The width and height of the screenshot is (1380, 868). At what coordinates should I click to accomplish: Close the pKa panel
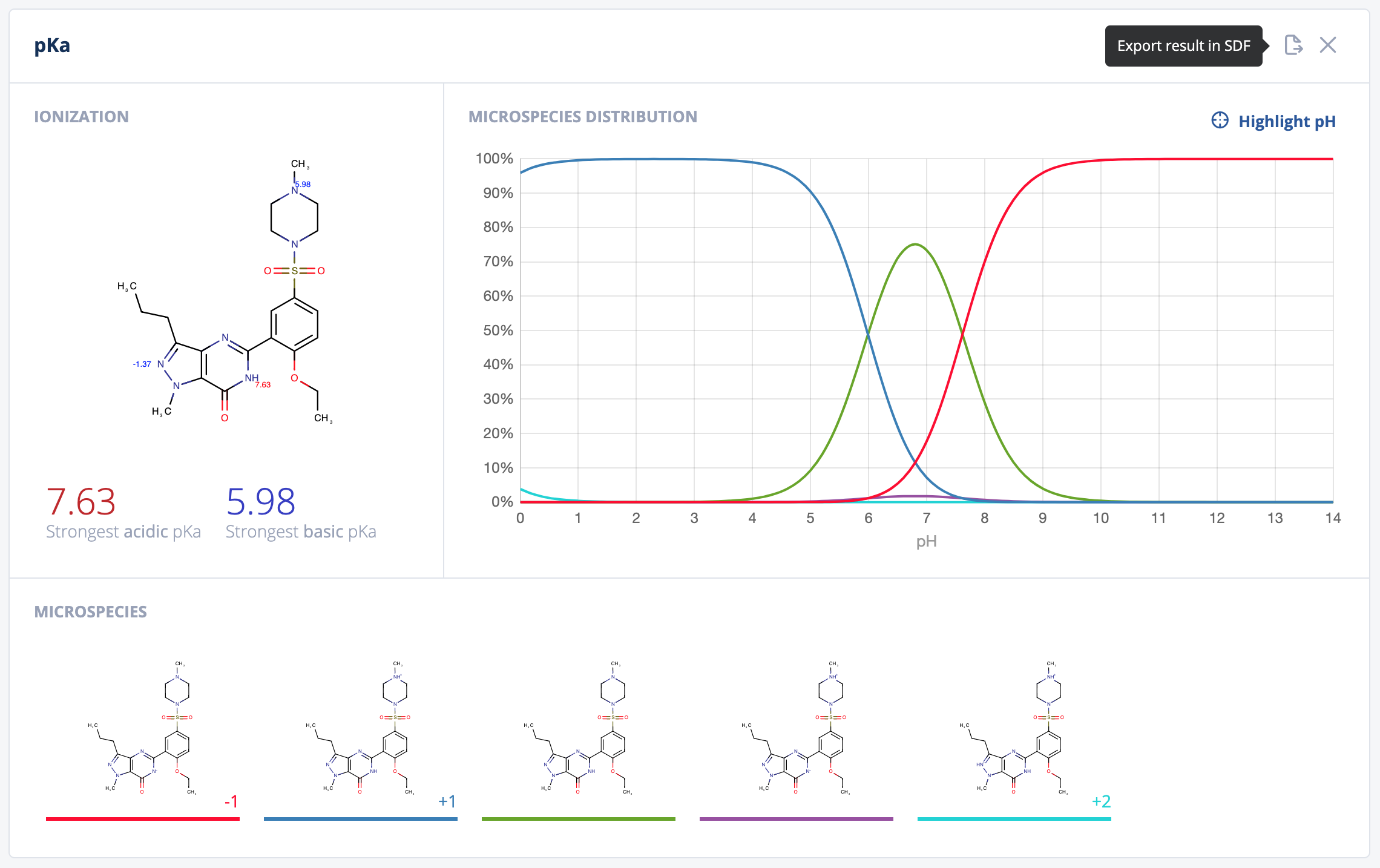tap(1328, 45)
